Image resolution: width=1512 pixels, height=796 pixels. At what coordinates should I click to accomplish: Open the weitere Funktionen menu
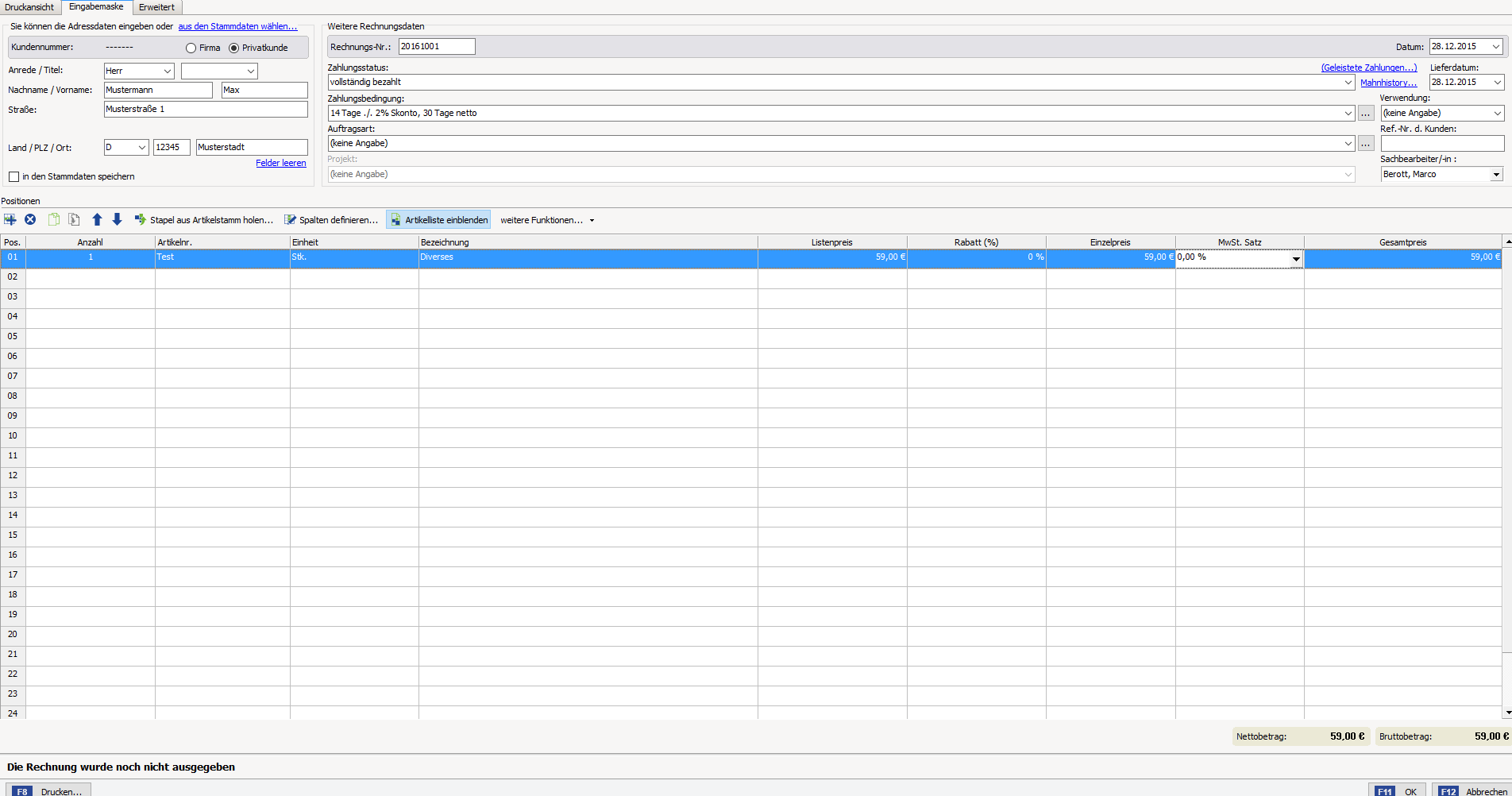point(547,220)
